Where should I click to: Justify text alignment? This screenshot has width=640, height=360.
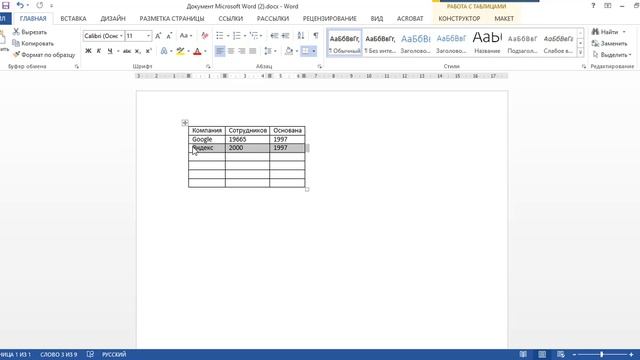coord(253,51)
